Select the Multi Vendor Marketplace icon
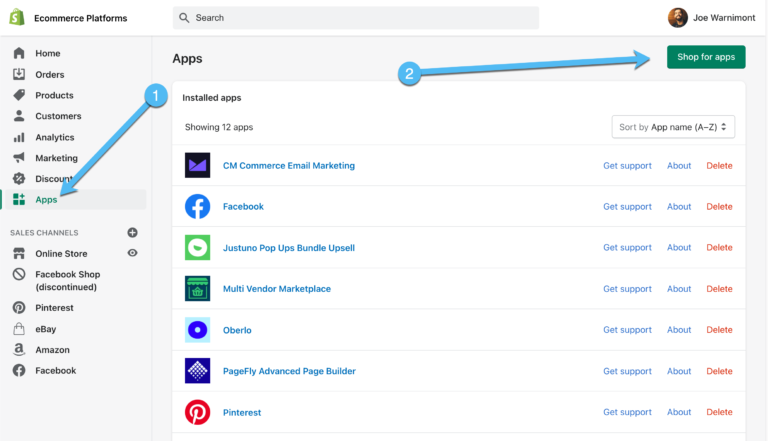This screenshot has width=768, height=441. tap(197, 289)
